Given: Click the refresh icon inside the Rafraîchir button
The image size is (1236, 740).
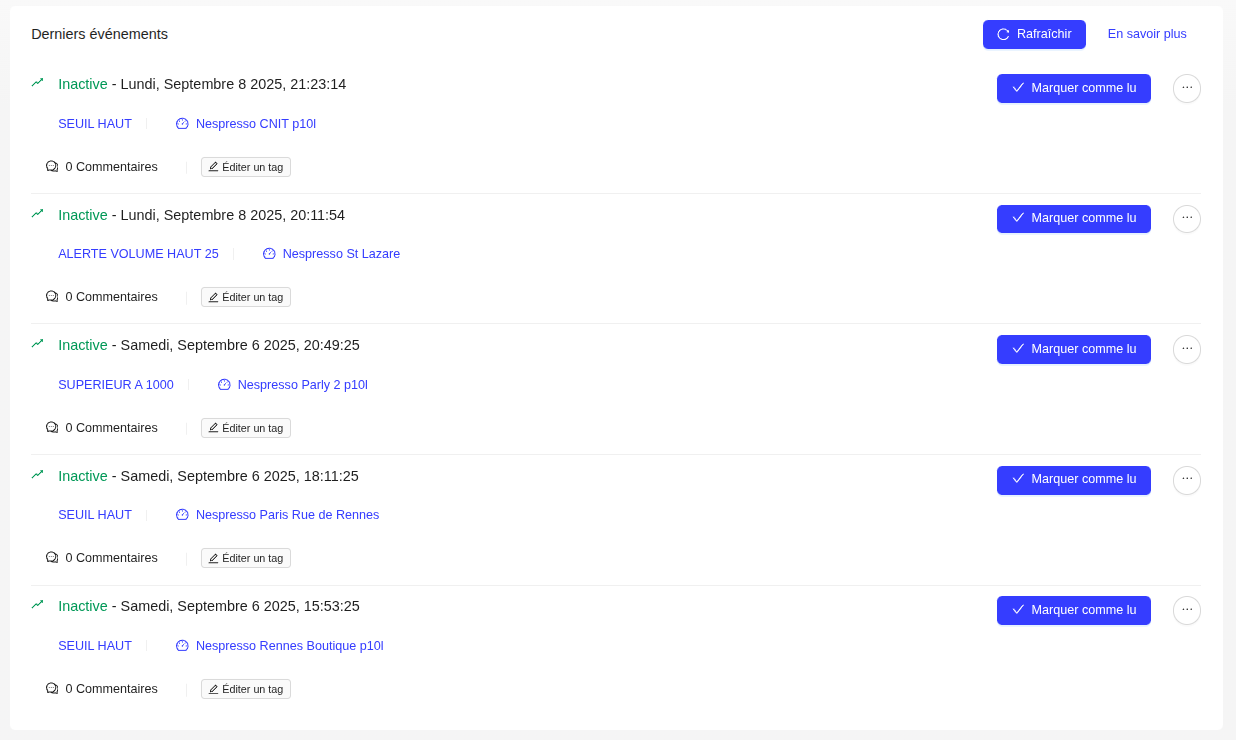Looking at the screenshot, I should 1002,34.
